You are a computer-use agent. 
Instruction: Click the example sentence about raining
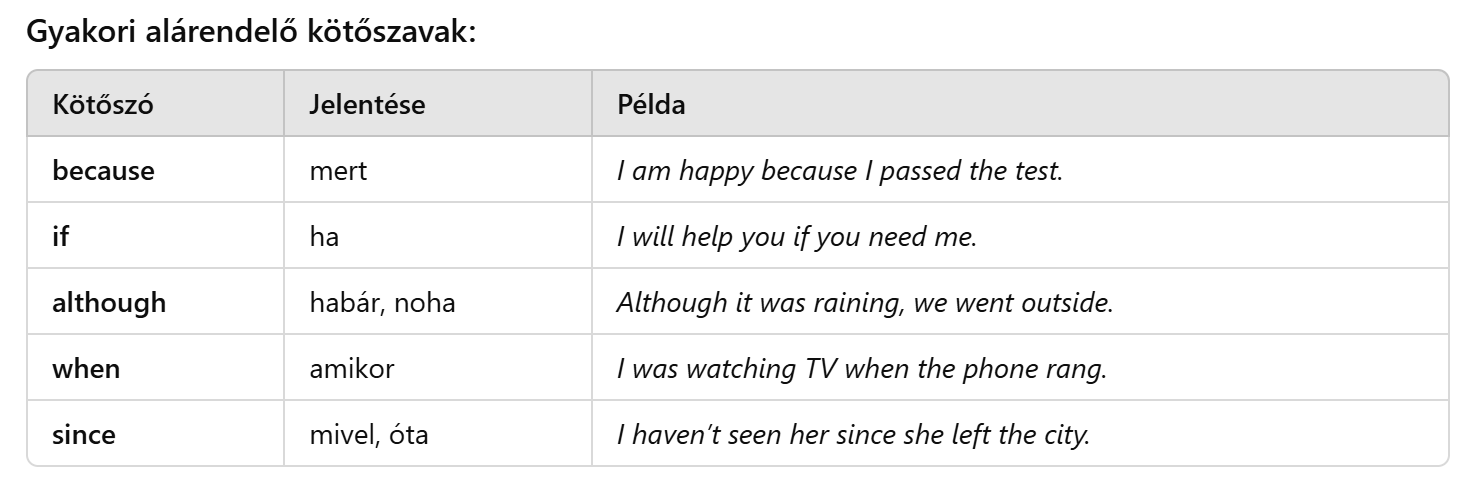pos(864,303)
